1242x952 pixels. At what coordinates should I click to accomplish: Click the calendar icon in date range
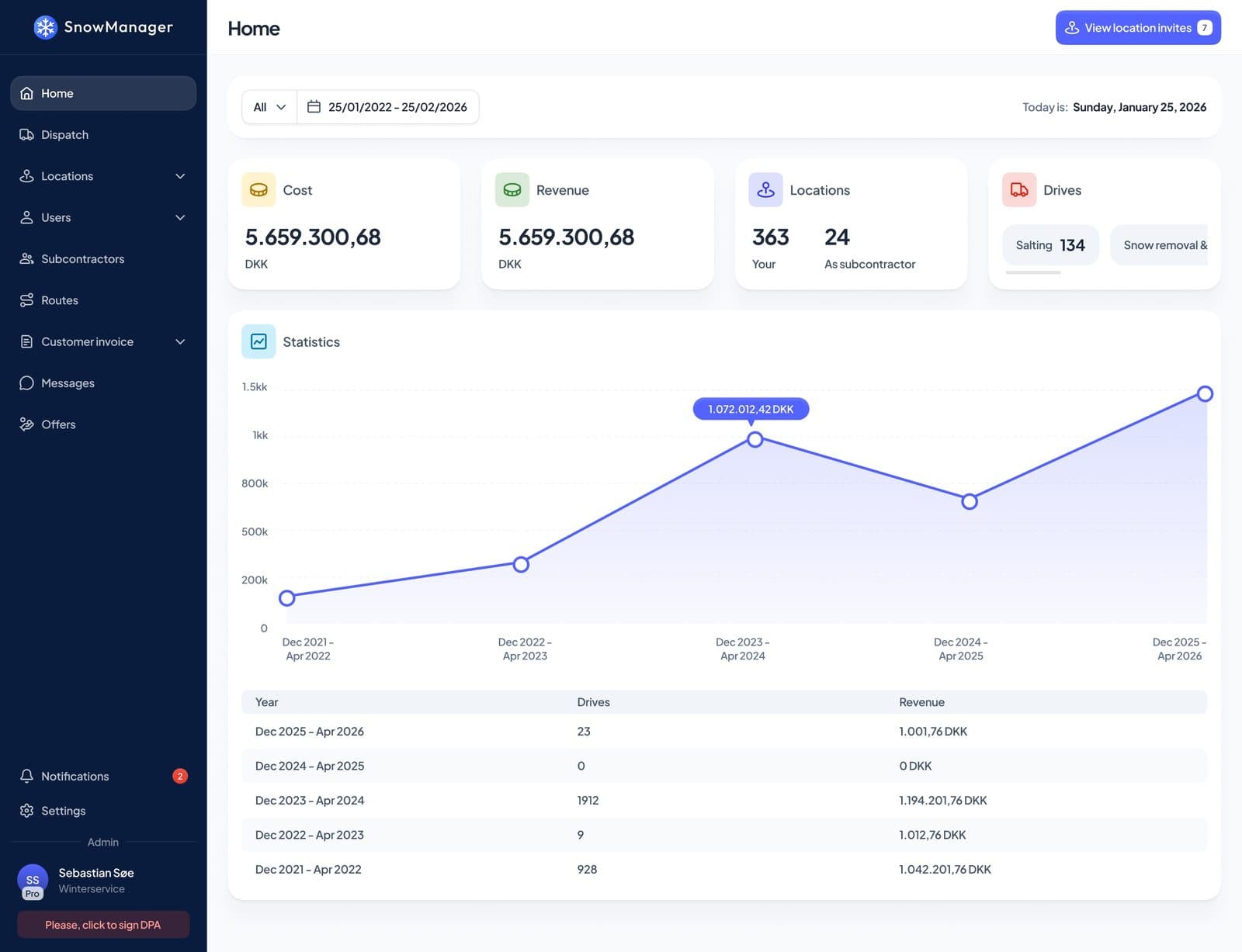[x=314, y=106]
